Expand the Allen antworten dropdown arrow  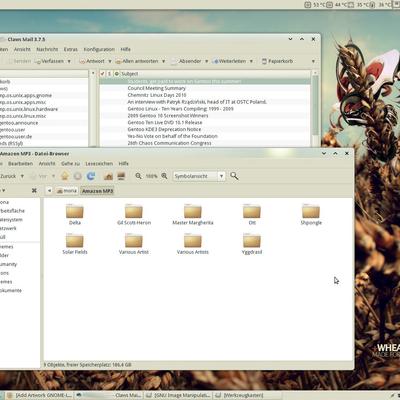163,61
